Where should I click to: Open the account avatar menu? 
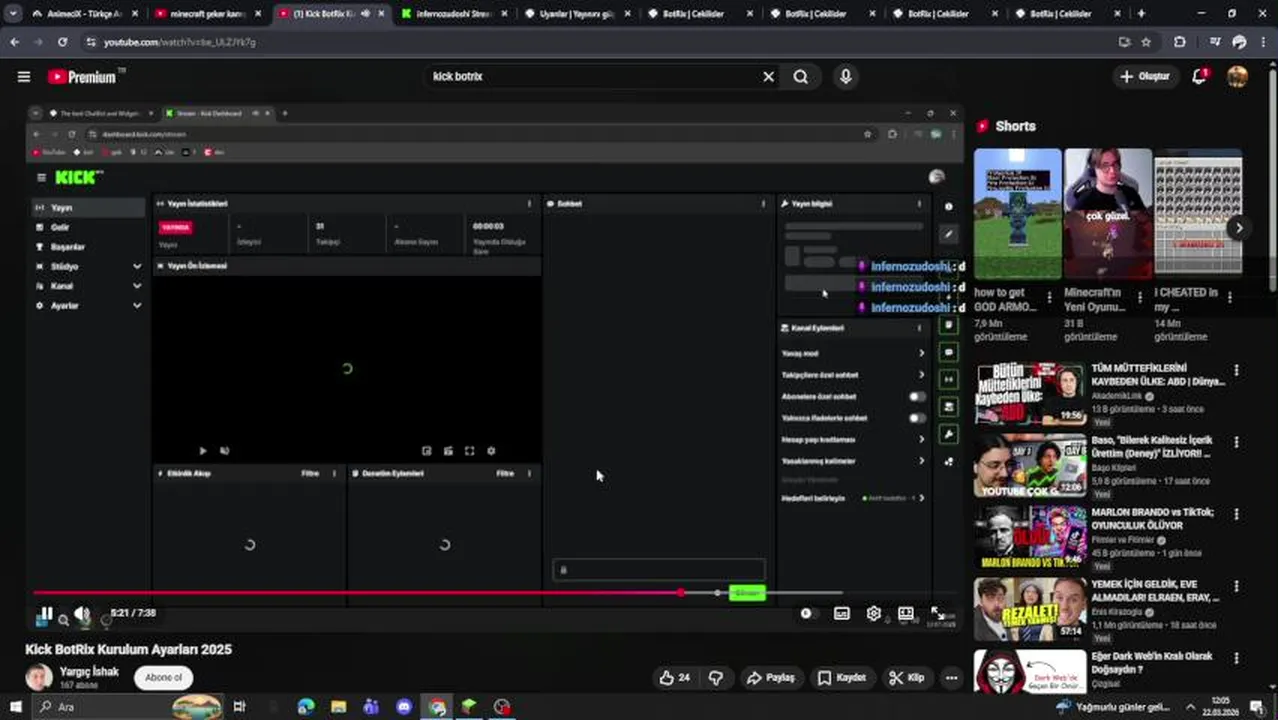click(1237, 77)
